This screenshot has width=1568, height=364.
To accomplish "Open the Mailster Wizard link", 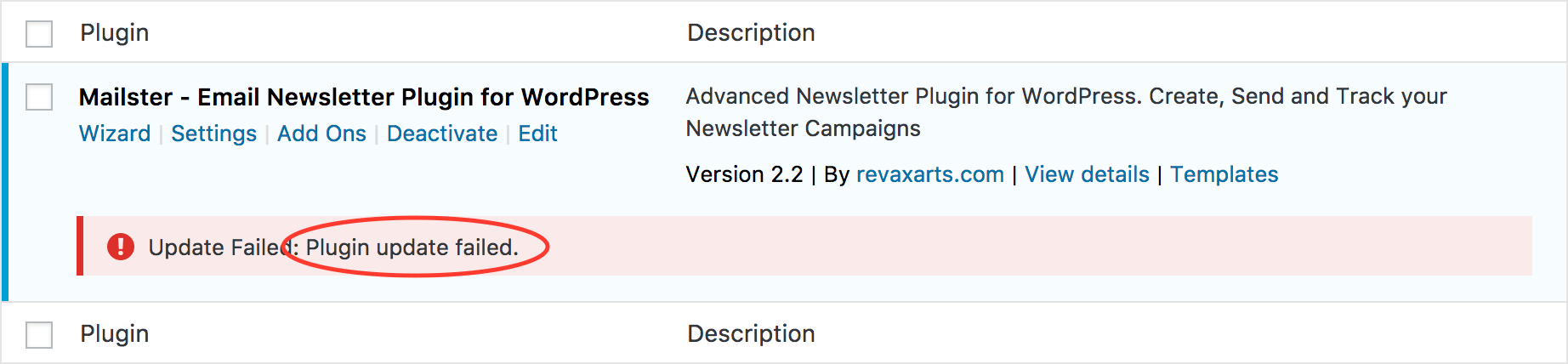I will point(115,134).
